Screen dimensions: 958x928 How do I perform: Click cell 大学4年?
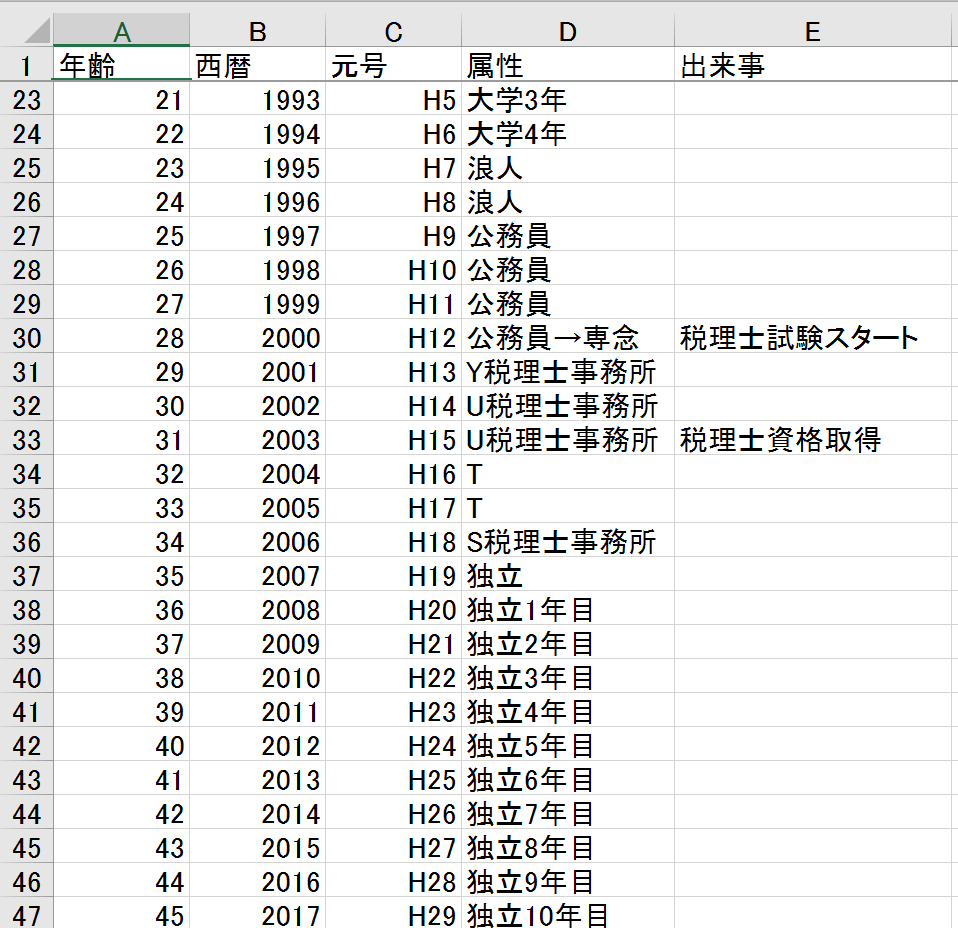click(568, 133)
